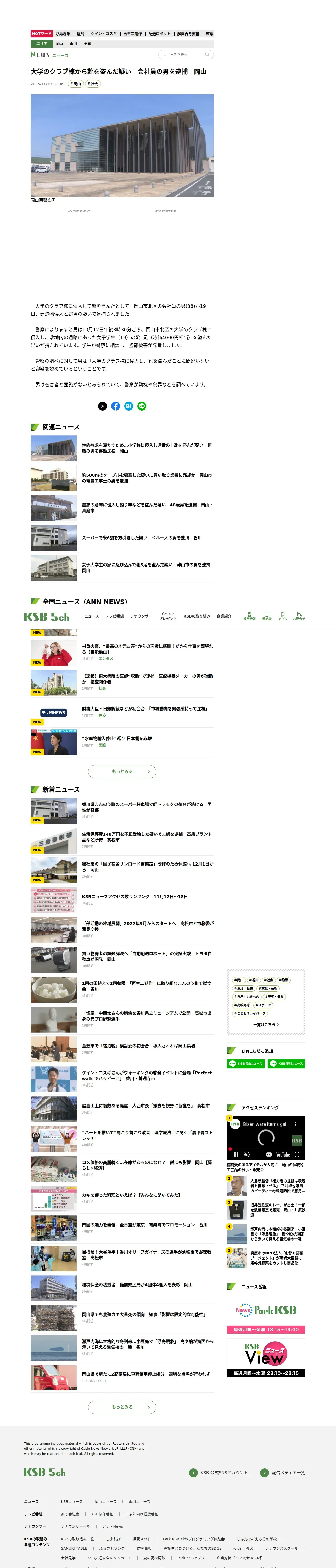Open YouTube video more-options menu
Screen dimensions: 336x1568
296,1124
